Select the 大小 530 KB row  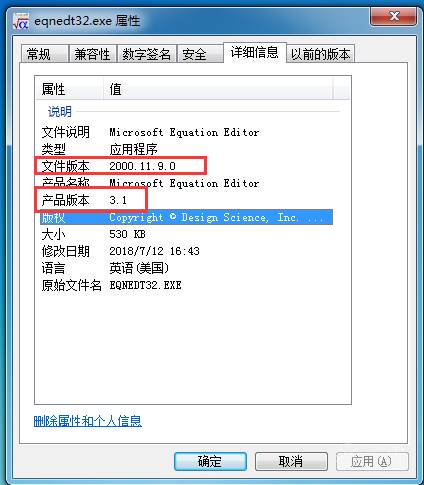[x=186, y=234]
